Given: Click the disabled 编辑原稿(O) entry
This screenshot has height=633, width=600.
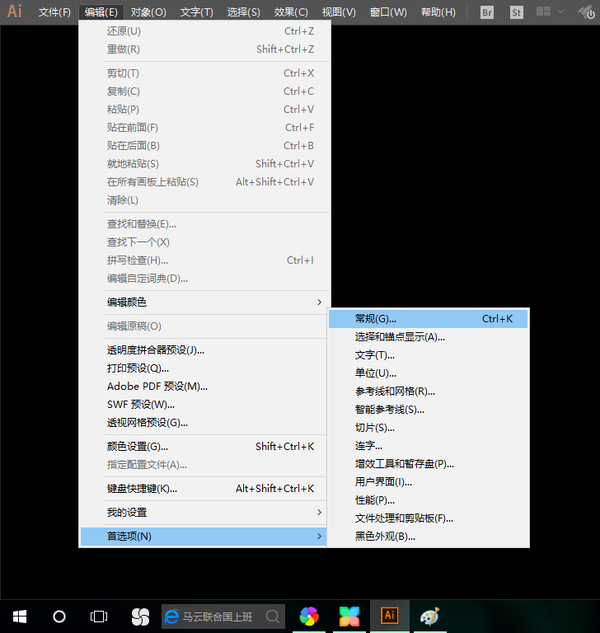Looking at the screenshot, I should (203, 326).
